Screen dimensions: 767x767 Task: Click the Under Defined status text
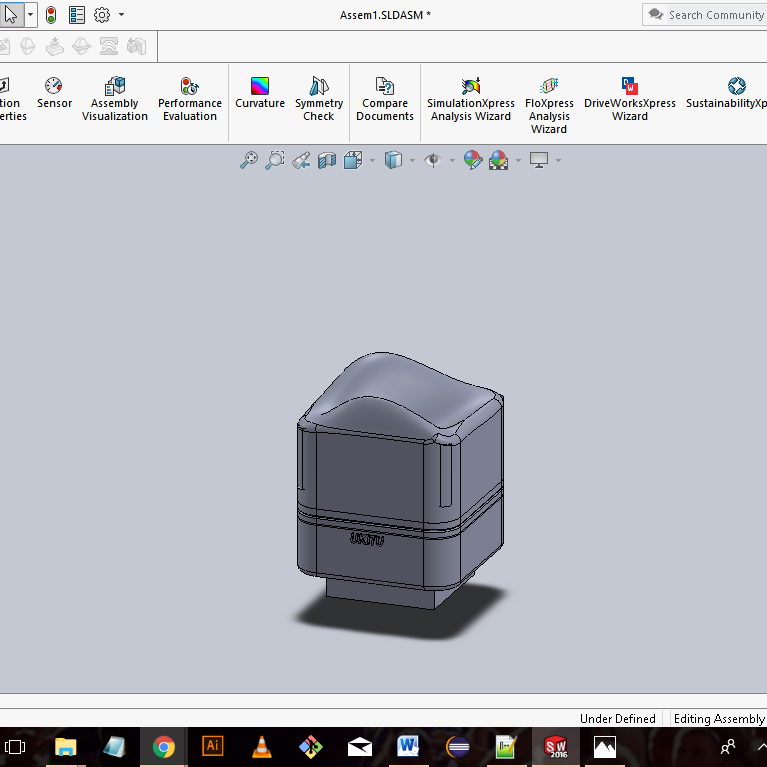click(617, 719)
